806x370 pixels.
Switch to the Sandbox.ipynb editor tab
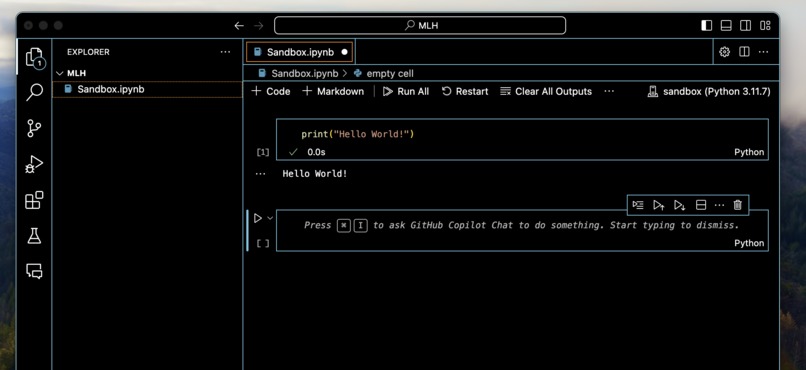pos(300,52)
